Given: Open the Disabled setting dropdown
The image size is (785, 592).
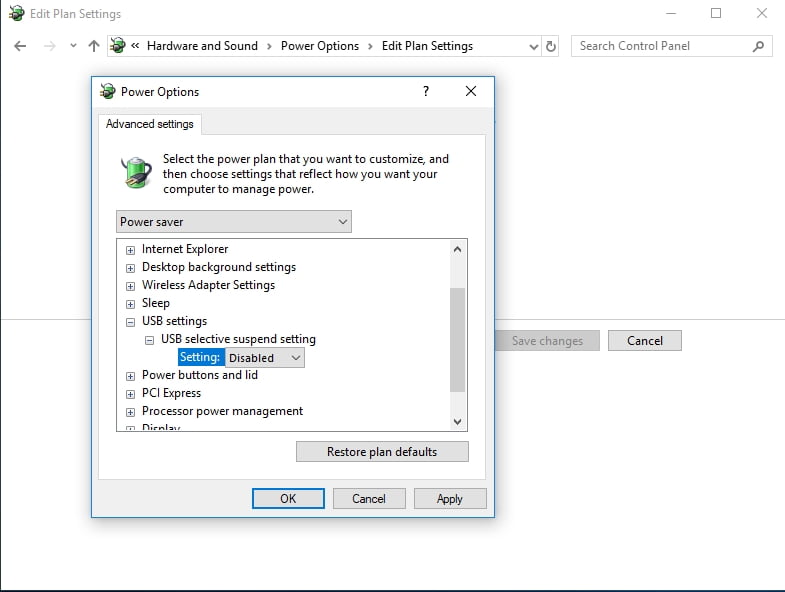Looking at the screenshot, I should [x=264, y=358].
